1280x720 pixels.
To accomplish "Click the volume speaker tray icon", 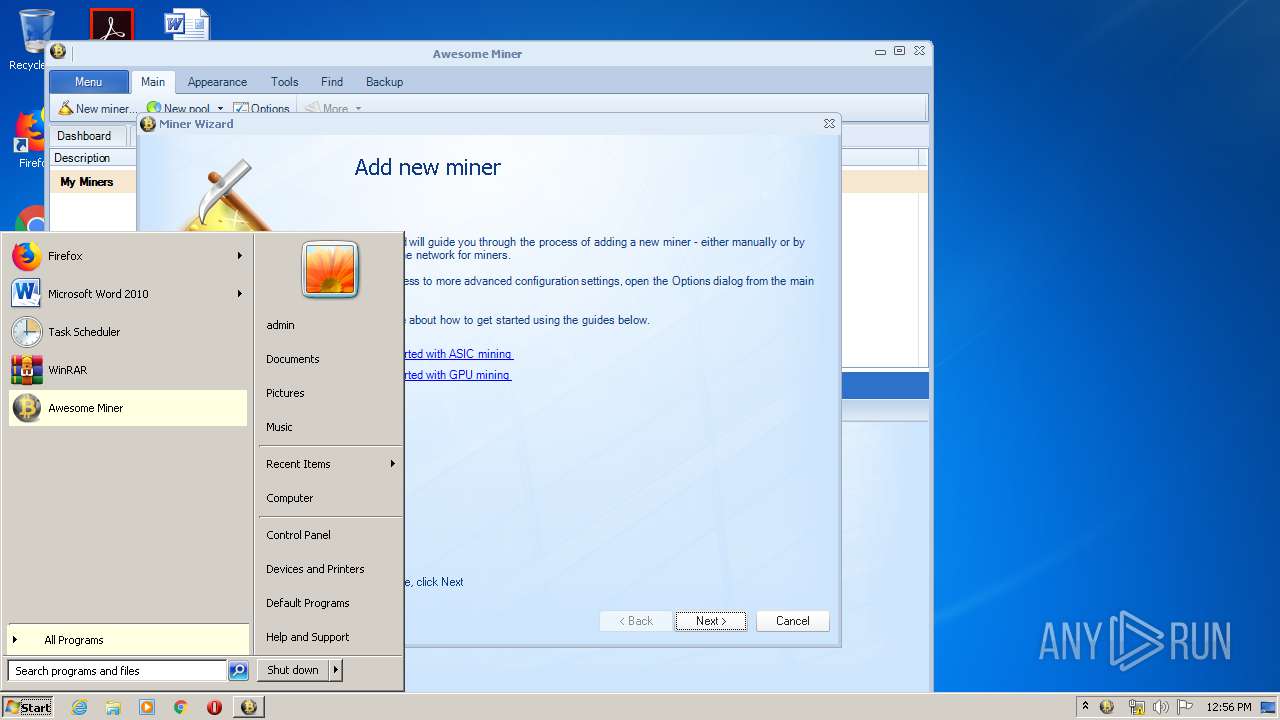I will (x=1161, y=707).
